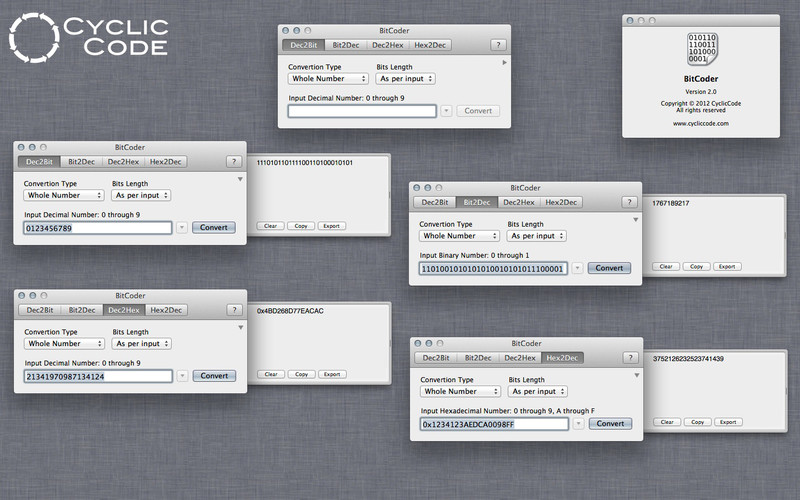Click the binary number input field
800x500 pixels.
[x=493, y=269]
